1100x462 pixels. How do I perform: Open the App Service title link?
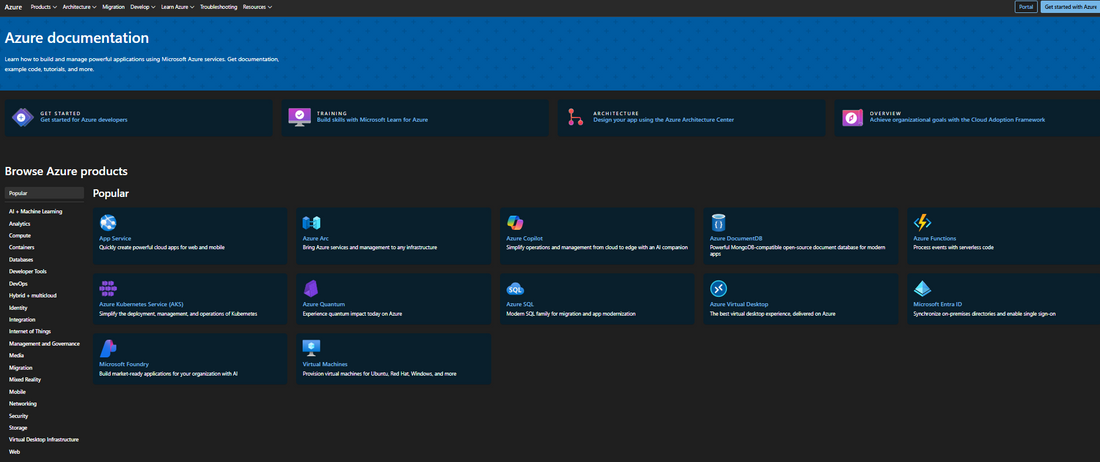[115, 239]
